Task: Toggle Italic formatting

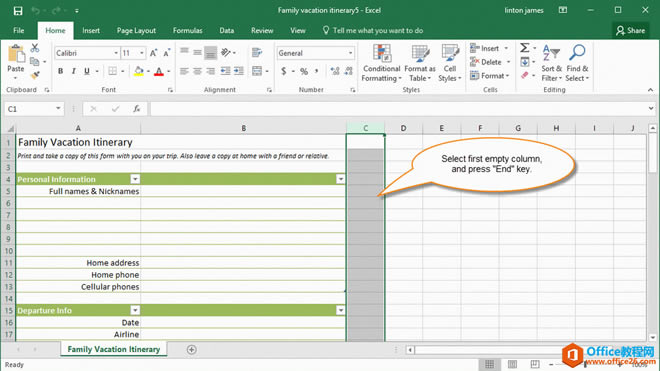Action: point(74,71)
